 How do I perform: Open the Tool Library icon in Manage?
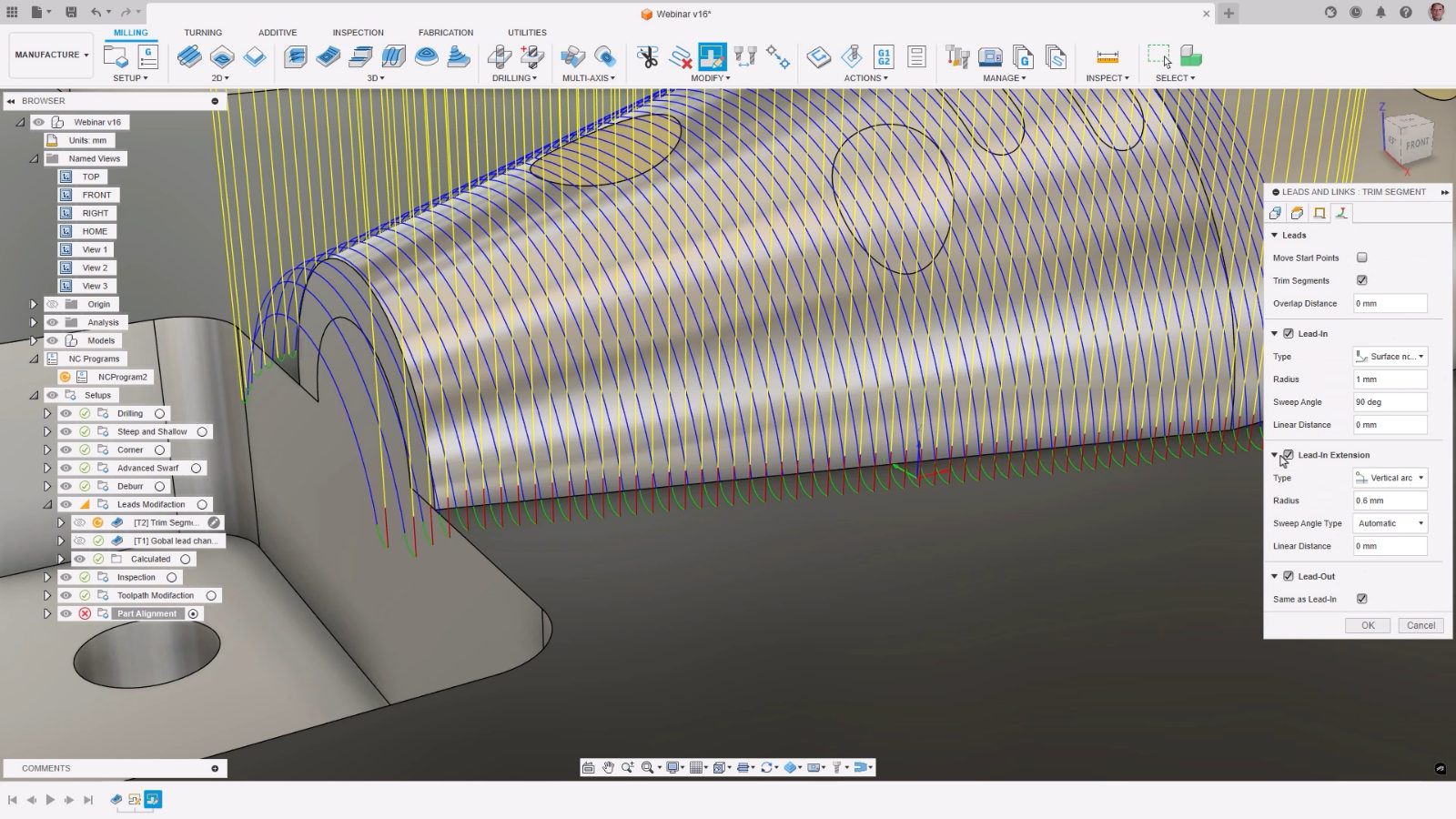coord(956,57)
